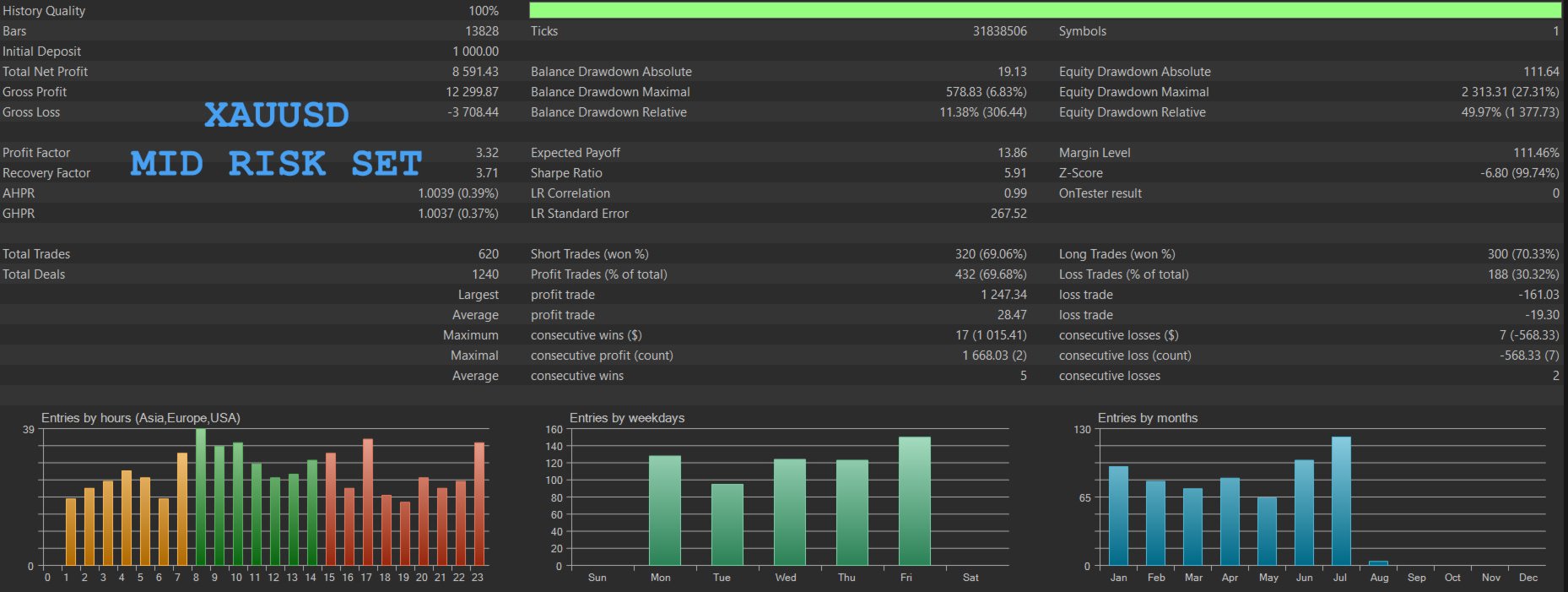Select the consecutive wins value 17 (1 015.41)

992,335
